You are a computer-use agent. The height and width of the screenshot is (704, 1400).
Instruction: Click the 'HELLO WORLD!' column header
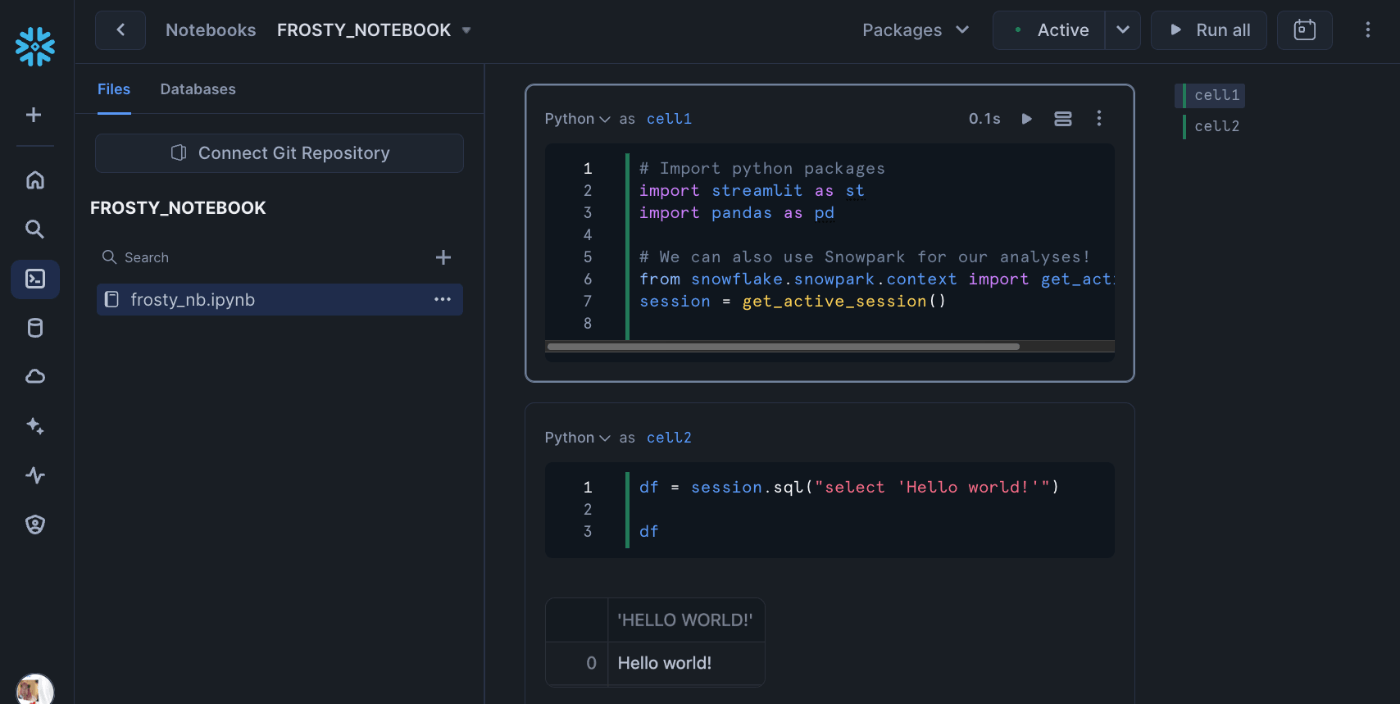pos(685,620)
